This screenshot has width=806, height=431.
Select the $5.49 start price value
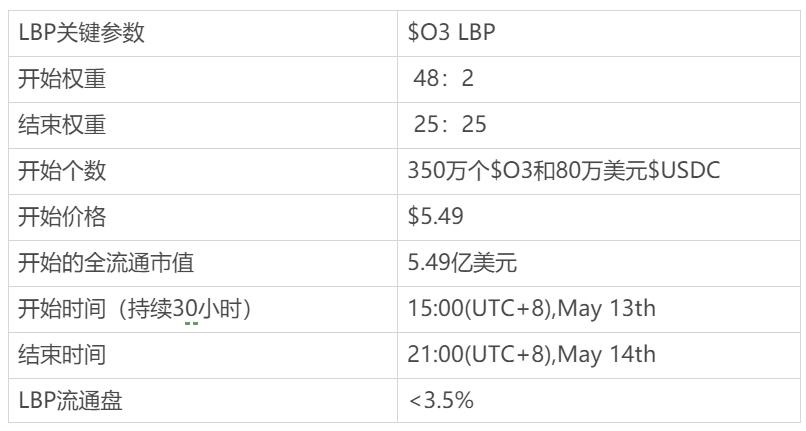[x=435, y=217]
